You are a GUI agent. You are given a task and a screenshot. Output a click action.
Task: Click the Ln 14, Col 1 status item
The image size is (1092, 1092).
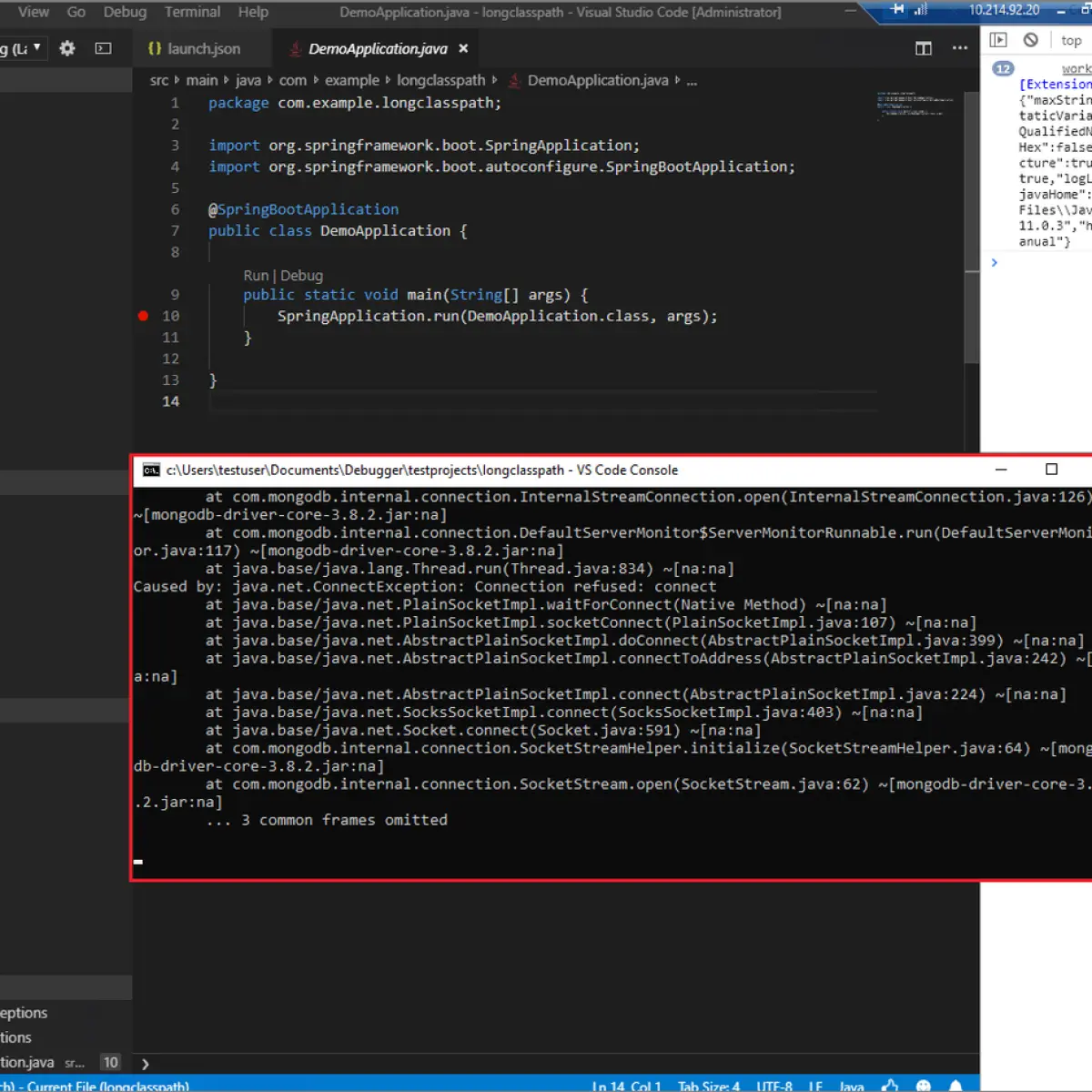[x=626, y=1086]
